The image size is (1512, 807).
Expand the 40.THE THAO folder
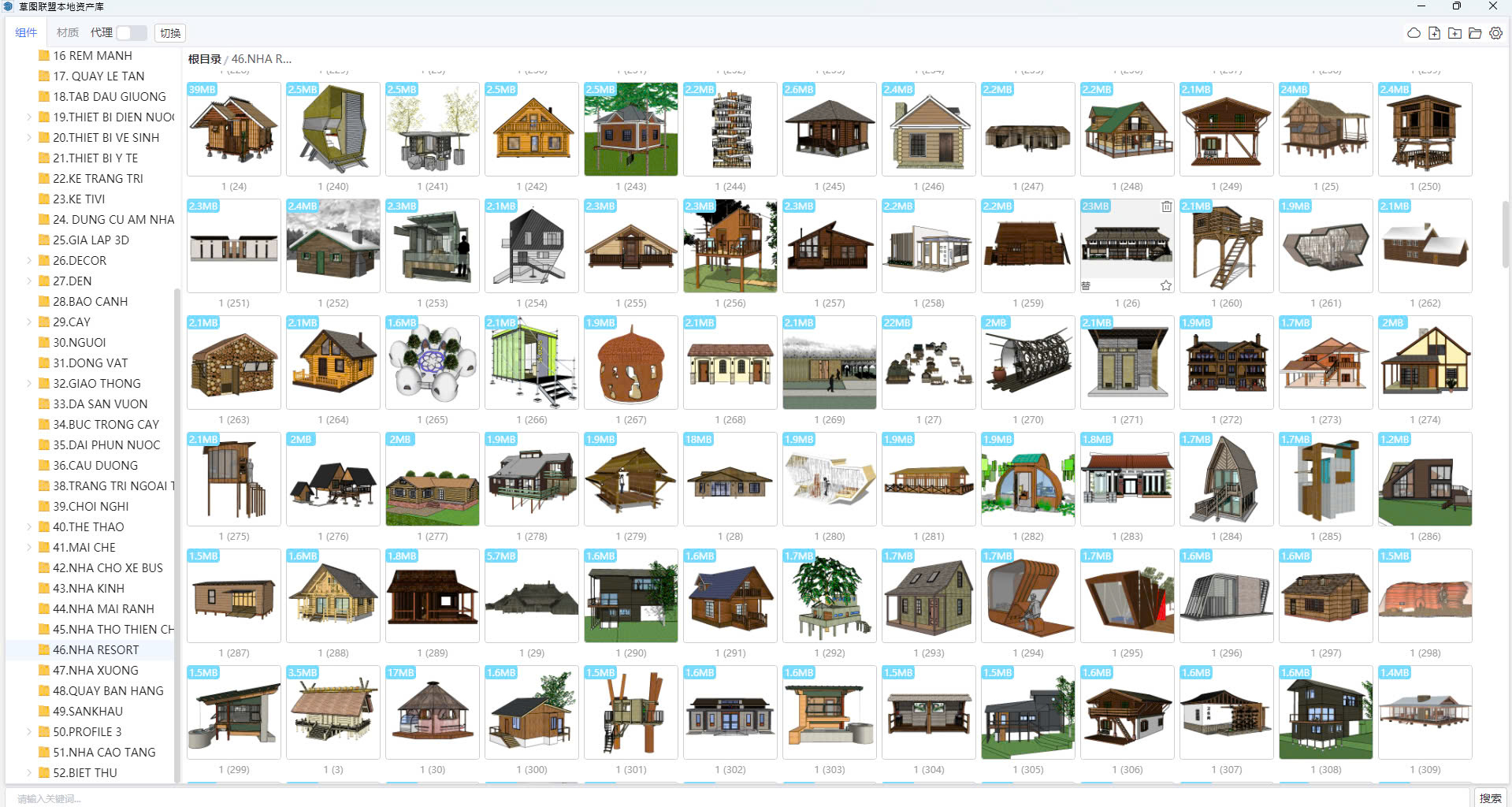pos(30,526)
